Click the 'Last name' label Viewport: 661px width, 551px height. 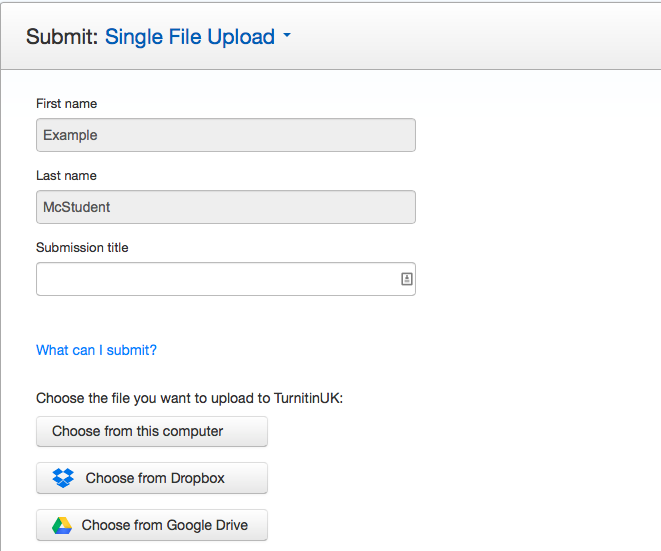click(66, 175)
